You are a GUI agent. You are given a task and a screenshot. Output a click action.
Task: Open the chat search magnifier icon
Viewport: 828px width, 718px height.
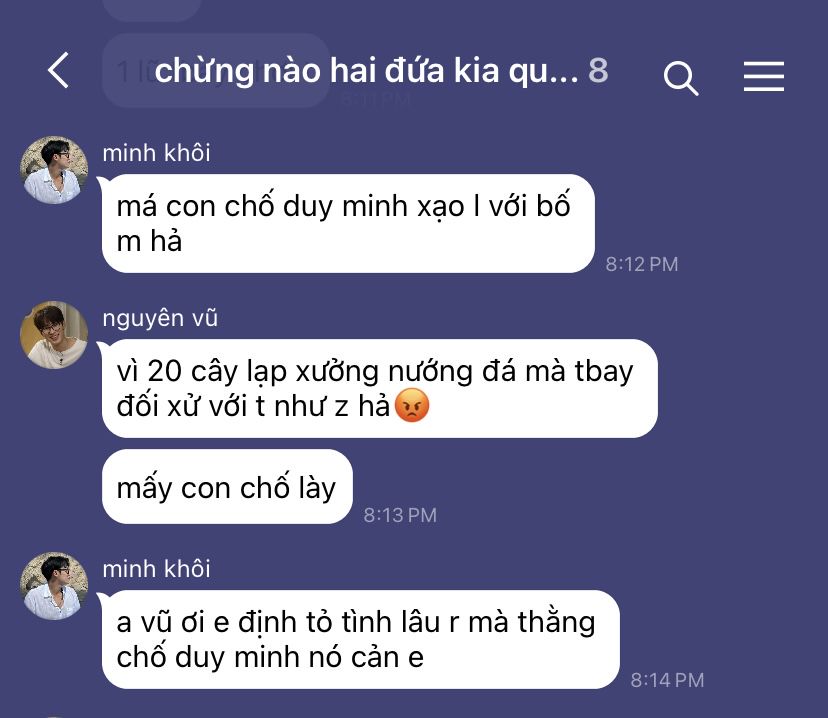[681, 78]
